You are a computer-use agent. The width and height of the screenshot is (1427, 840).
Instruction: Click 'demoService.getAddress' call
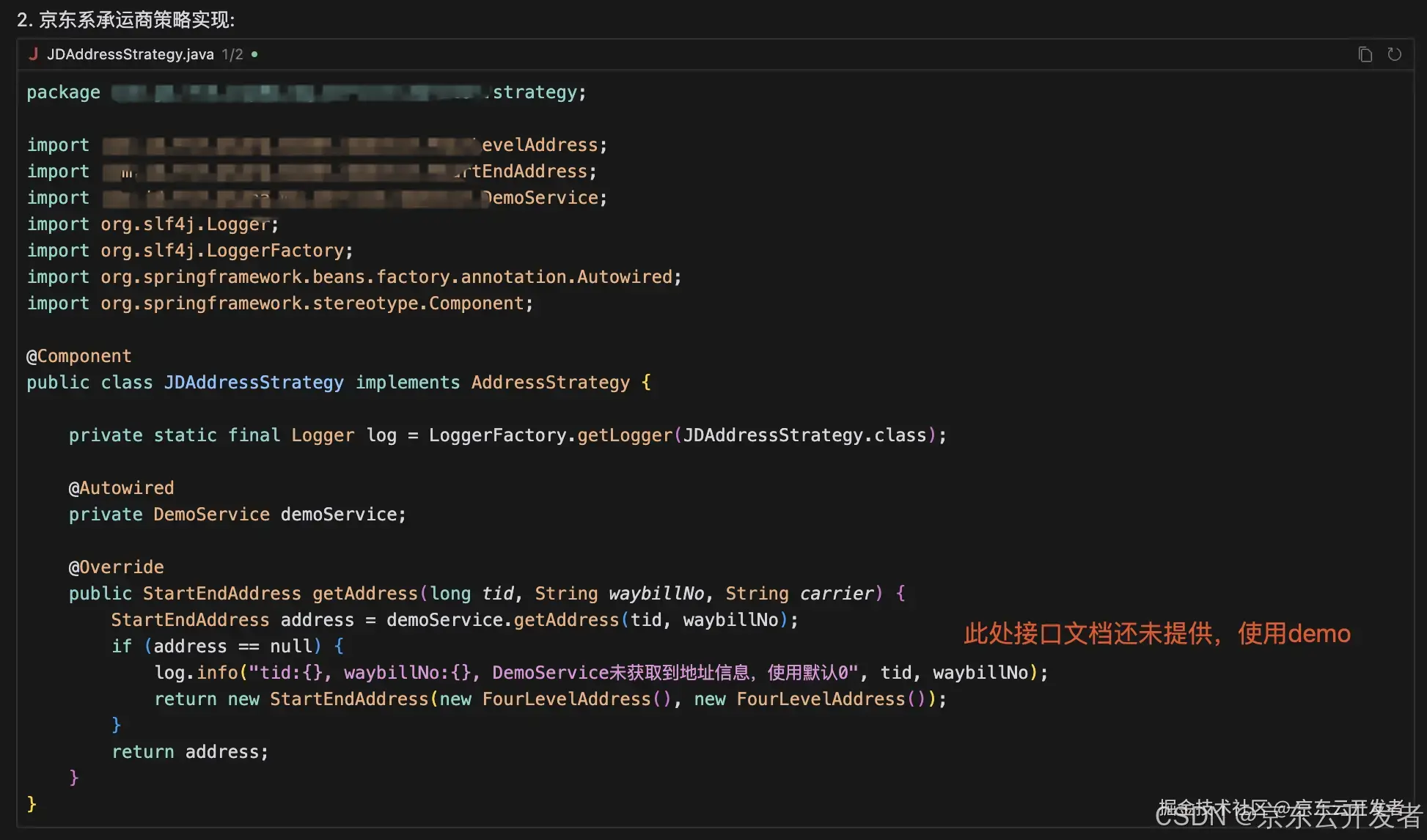[503, 620]
